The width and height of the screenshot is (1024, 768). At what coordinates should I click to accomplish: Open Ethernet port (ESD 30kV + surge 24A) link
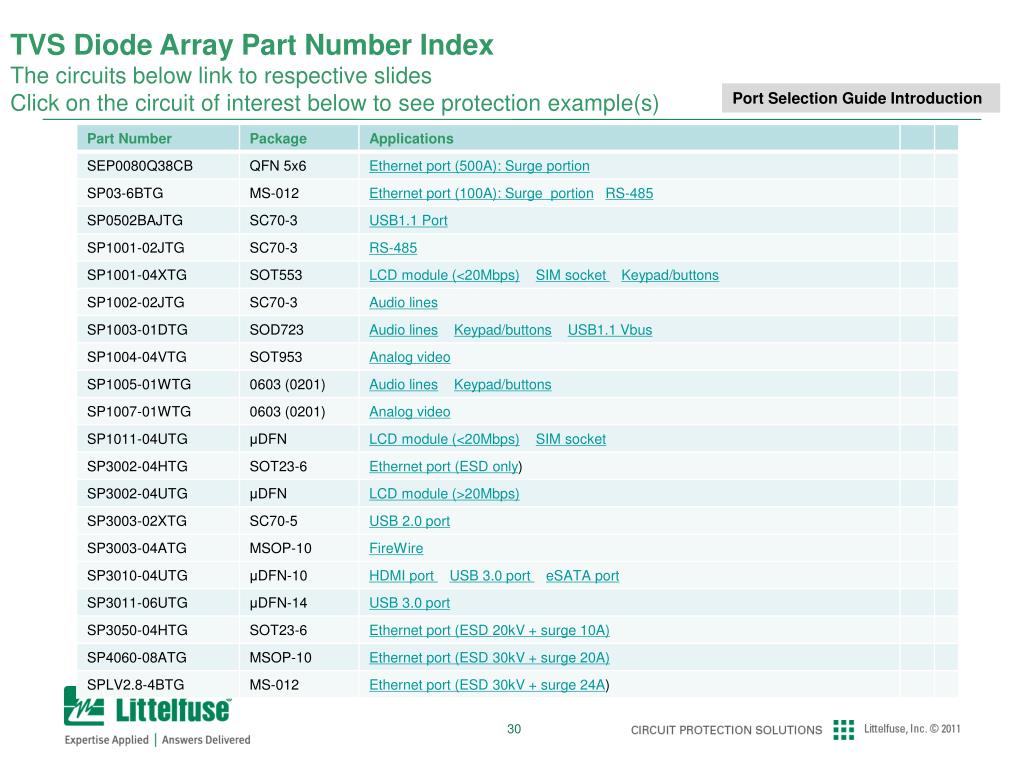click(488, 685)
